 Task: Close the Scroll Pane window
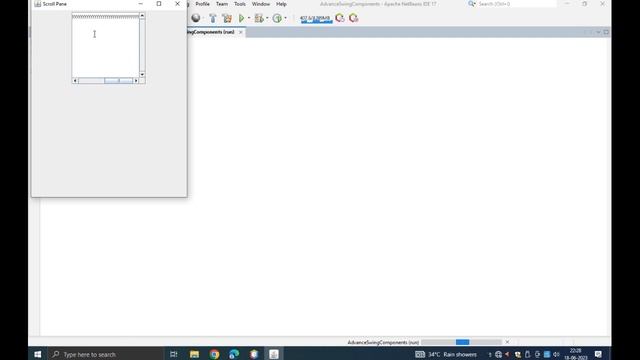point(177,4)
